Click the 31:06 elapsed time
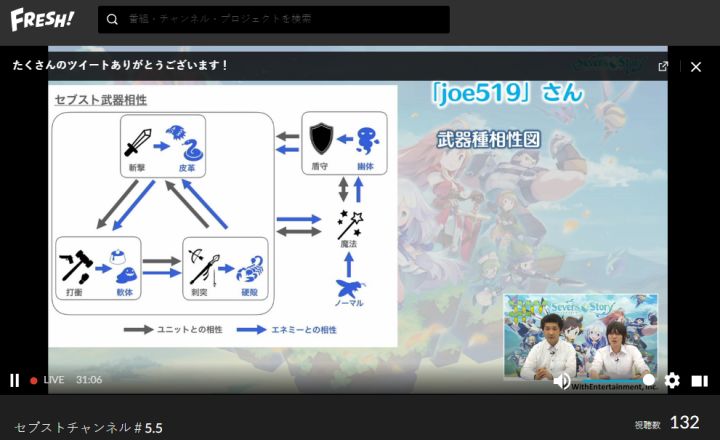 pyautogui.click(x=89, y=380)
